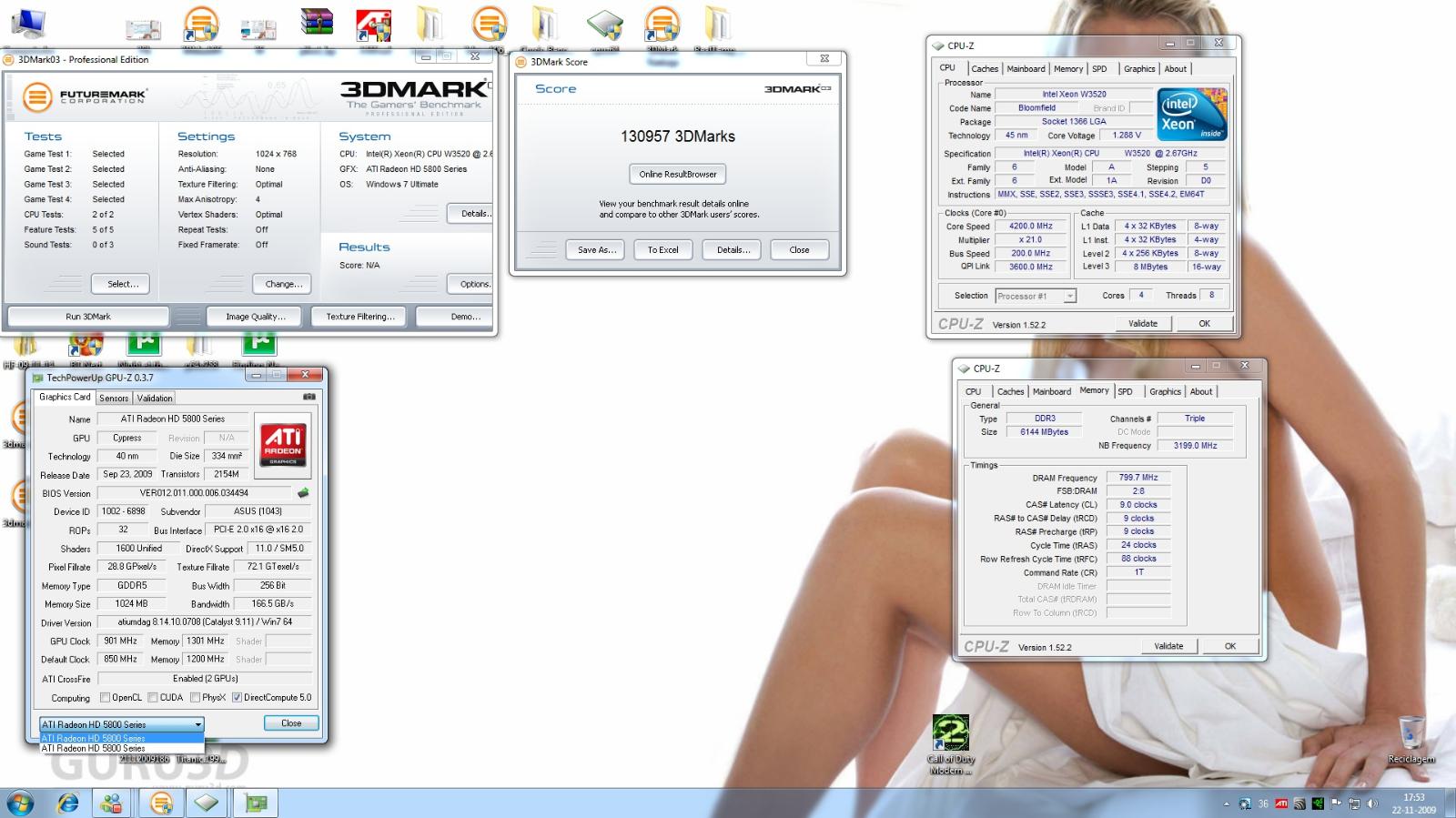This screenshot has width=1456, height=818.
Task: Switch to Validation tab in GPU-Z
Action: pos(155,398)
